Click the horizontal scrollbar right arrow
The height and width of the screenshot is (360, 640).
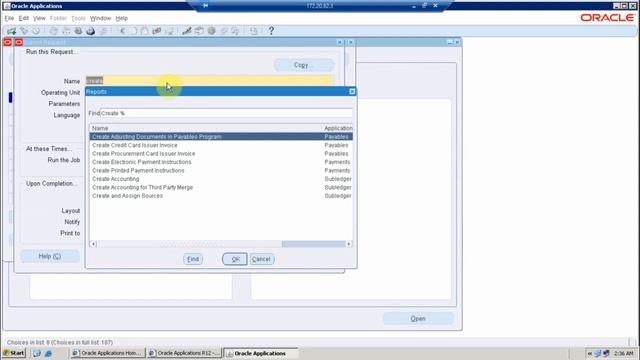tap(349, 244)
